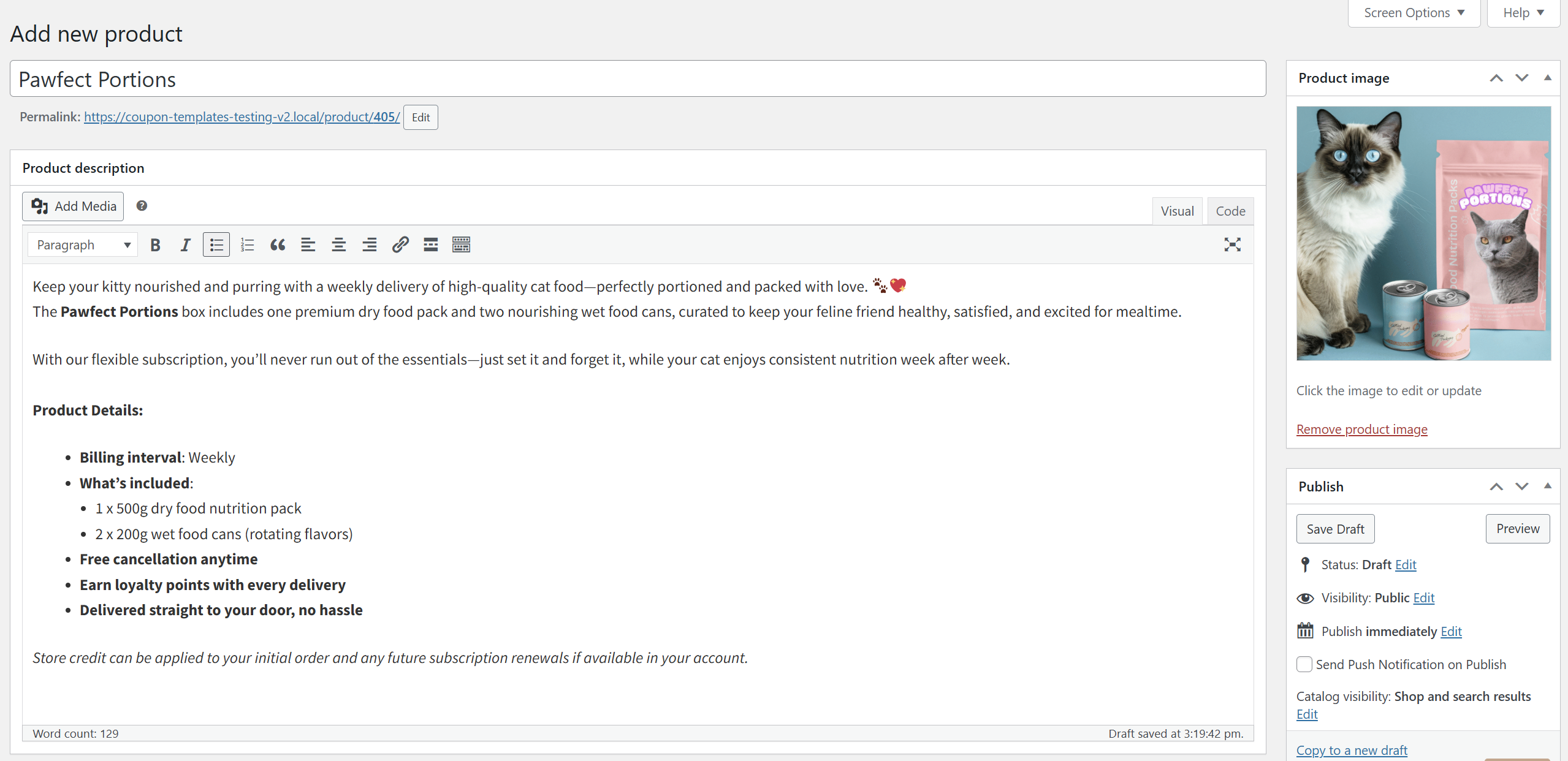The height and width of the screenshot is (761, 1568).
Task: Open the product permalink URL
Action: [x=242, y=117]
